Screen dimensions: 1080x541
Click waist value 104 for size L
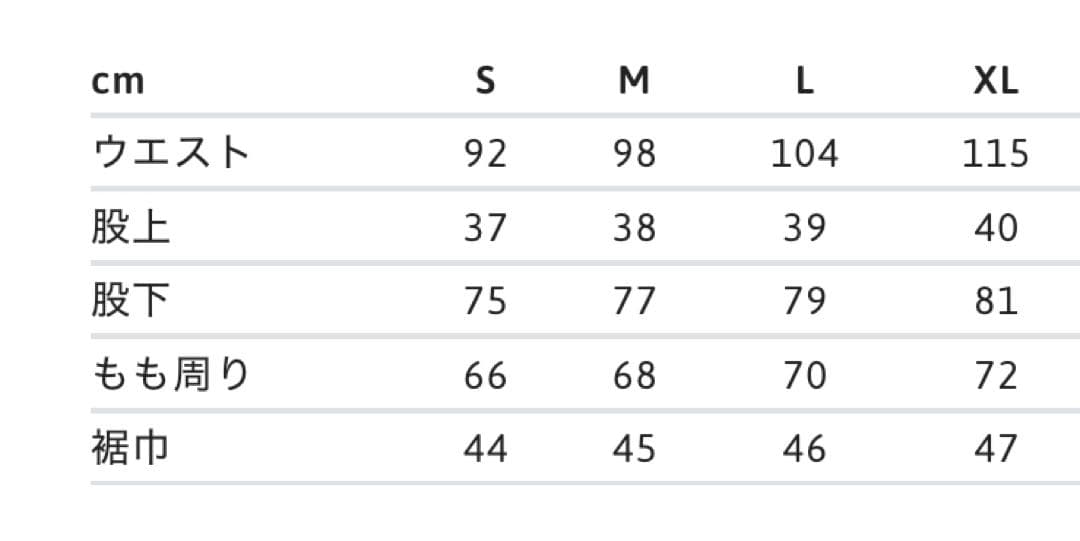point(805,153)
